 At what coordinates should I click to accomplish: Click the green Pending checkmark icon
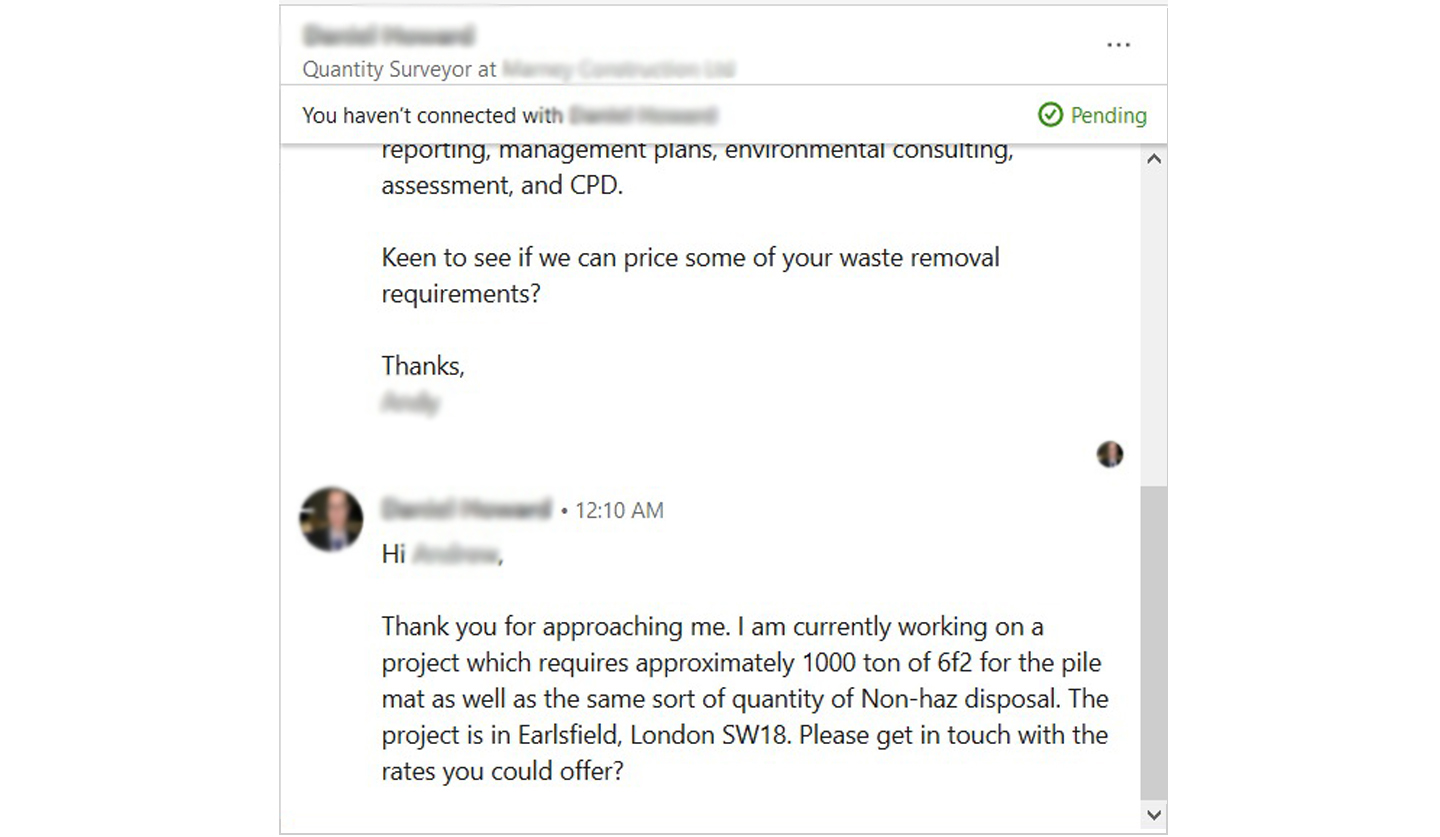click(1050, 115)
